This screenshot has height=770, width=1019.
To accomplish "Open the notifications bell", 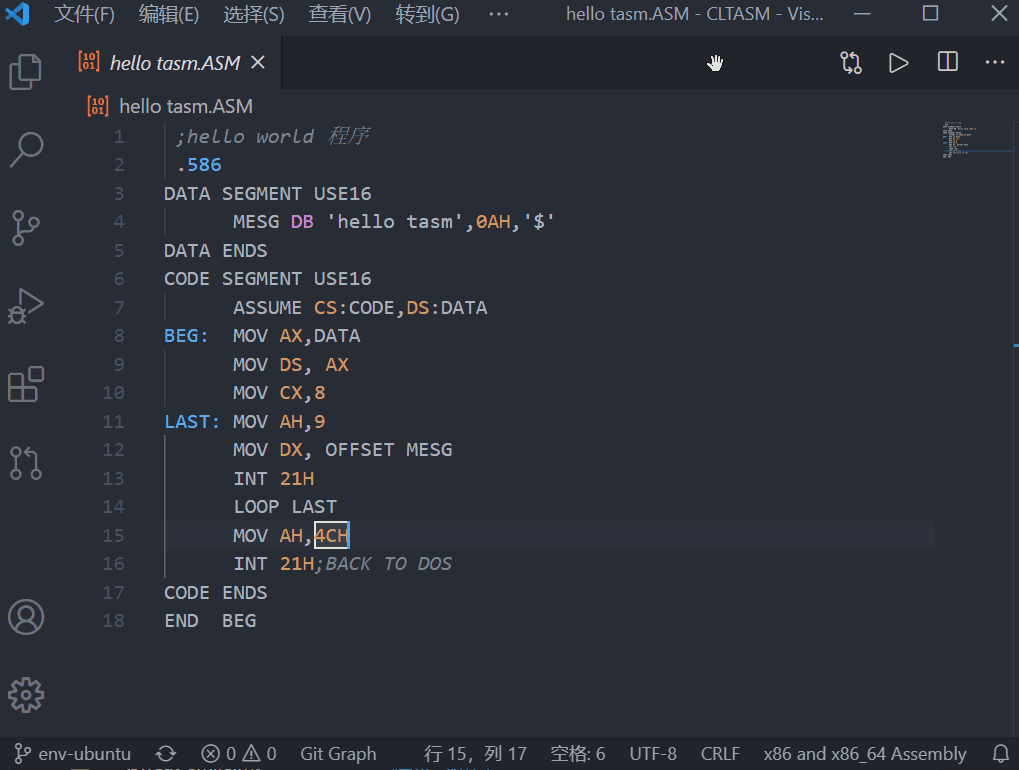I will [x=1000, y=753].
